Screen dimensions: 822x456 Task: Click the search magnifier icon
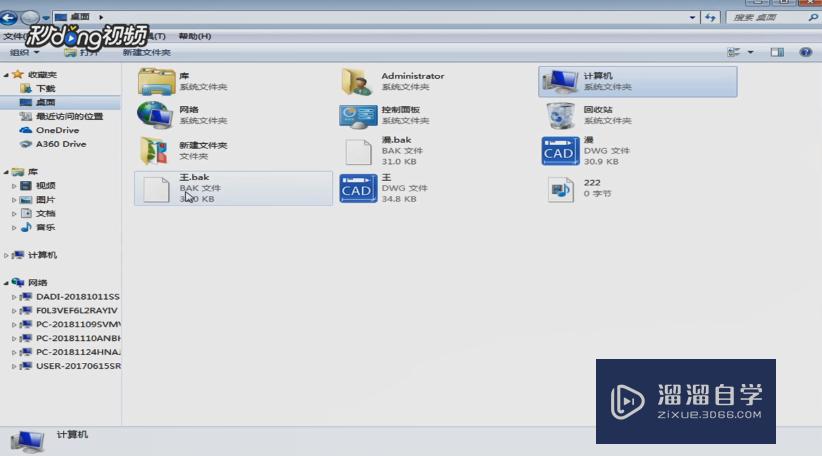click(813, 17)
